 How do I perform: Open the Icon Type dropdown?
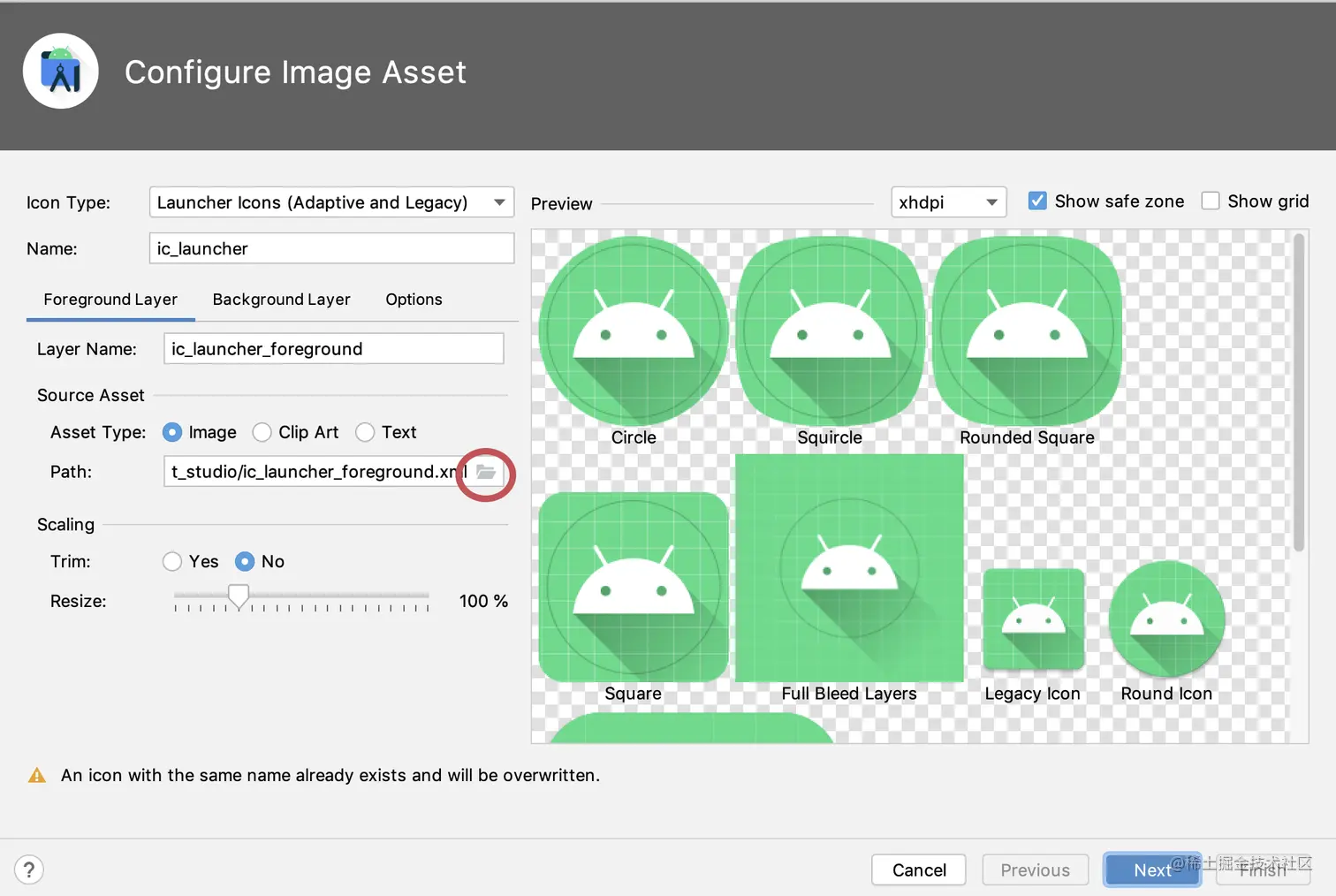pos(331,202)
